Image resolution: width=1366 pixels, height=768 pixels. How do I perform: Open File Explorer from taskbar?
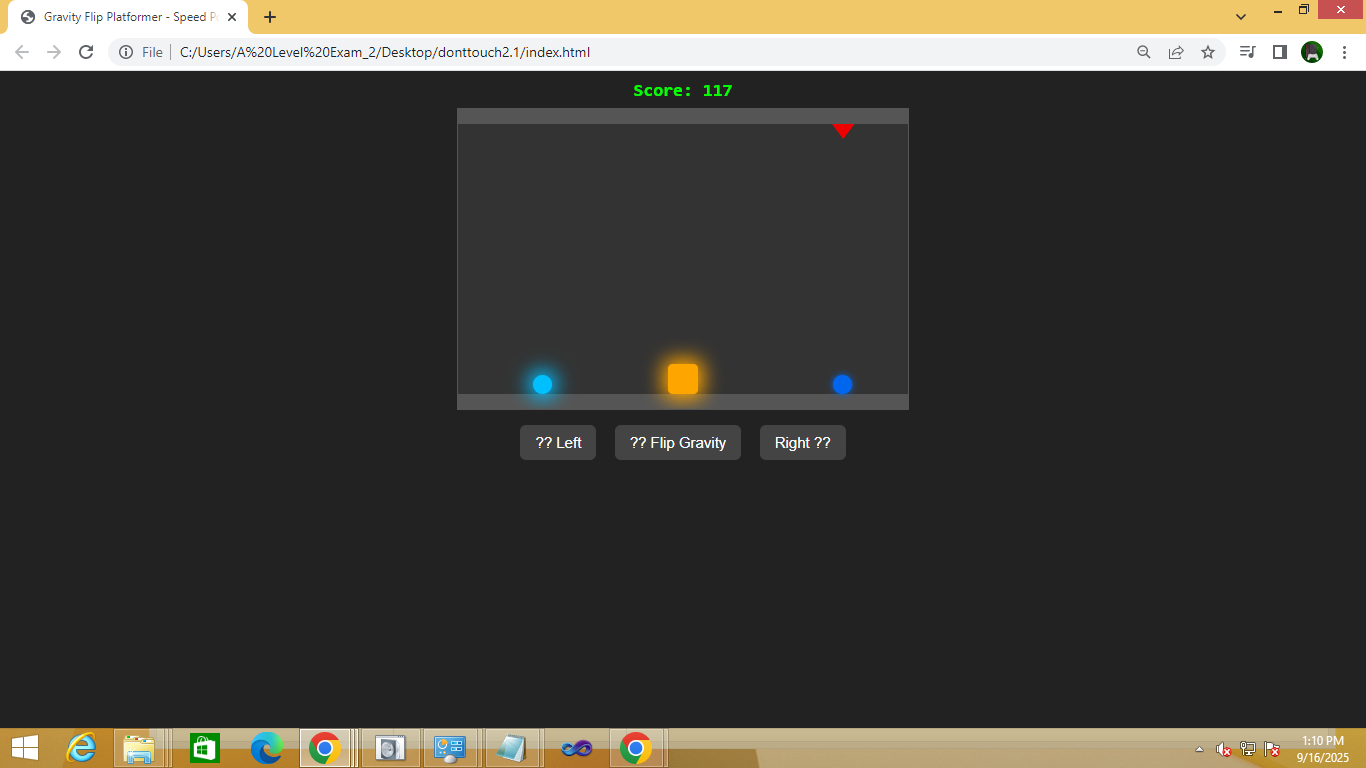click(x=139, y=748)
